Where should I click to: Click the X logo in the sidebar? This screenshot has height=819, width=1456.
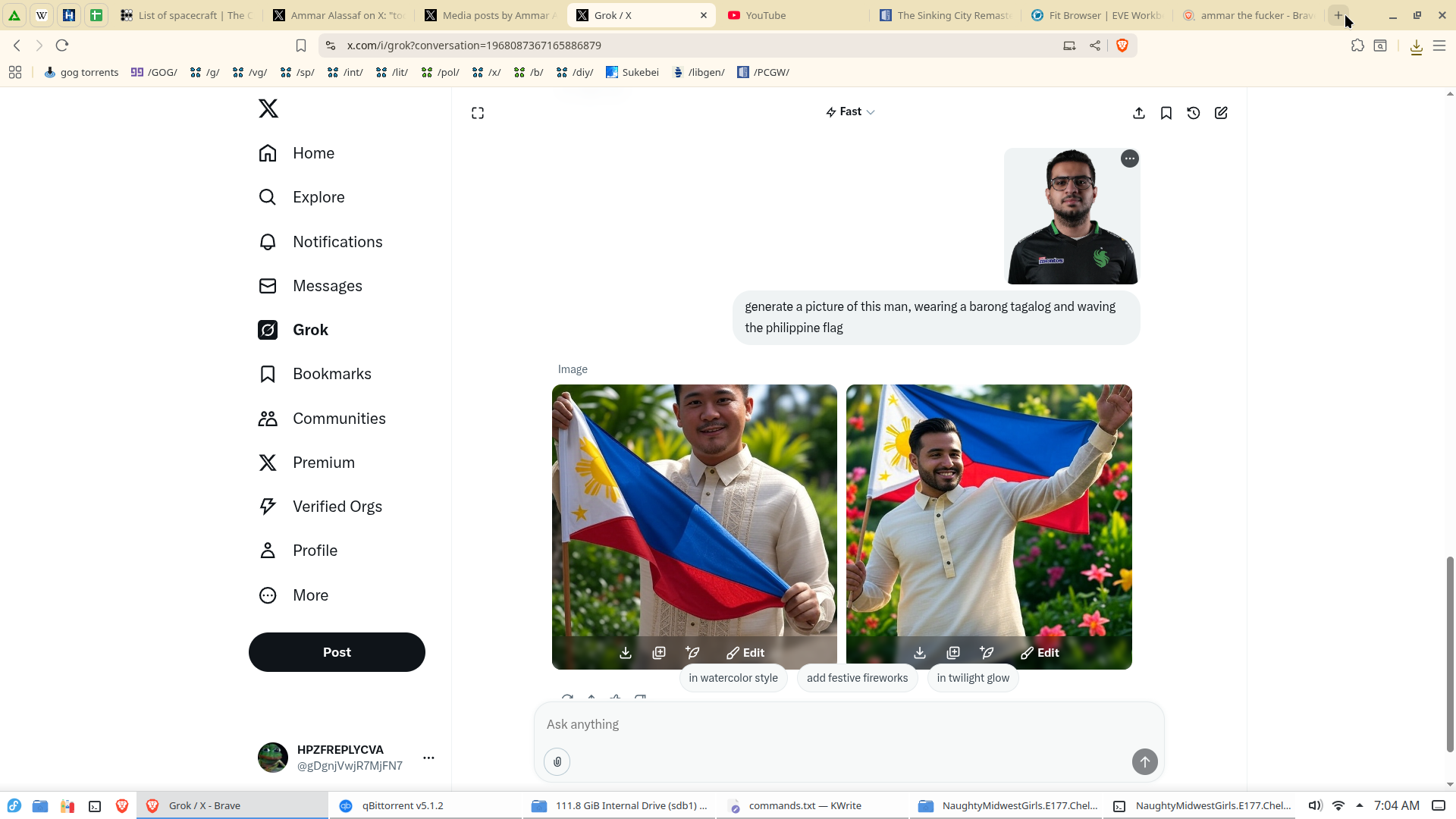268,108
